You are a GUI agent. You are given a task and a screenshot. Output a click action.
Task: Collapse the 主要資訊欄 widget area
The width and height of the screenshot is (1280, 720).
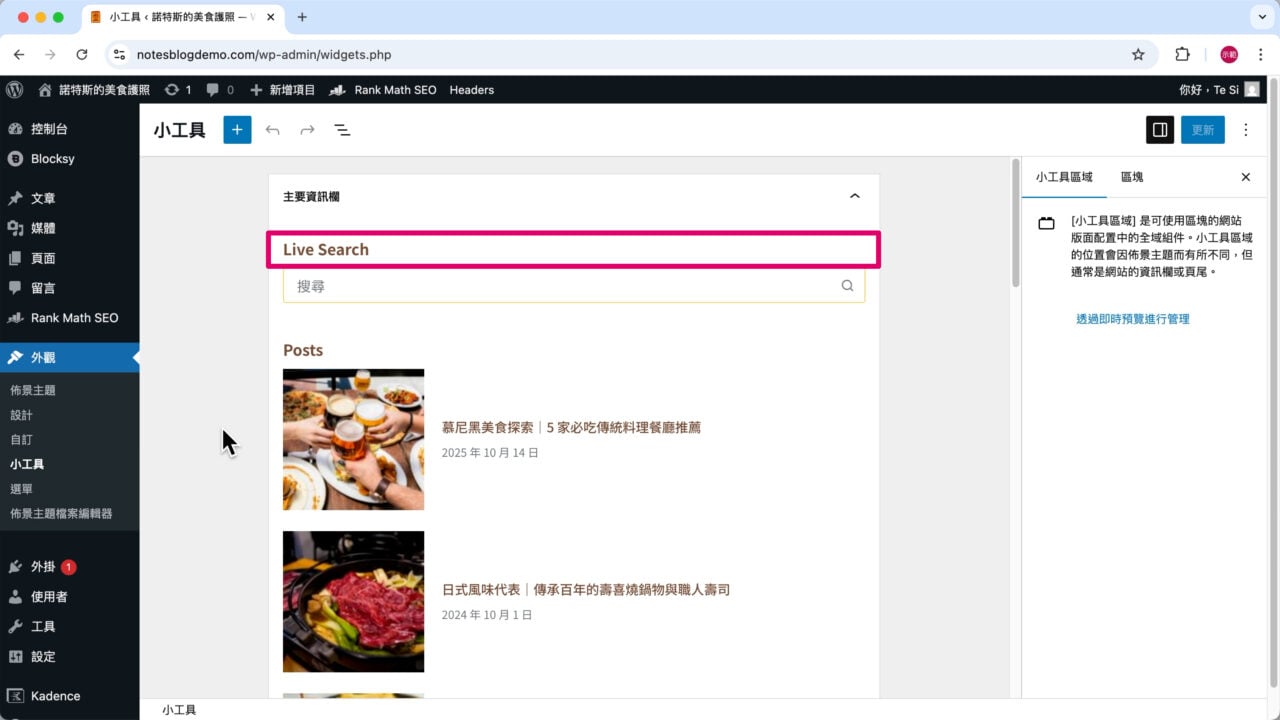click(854, 196)
